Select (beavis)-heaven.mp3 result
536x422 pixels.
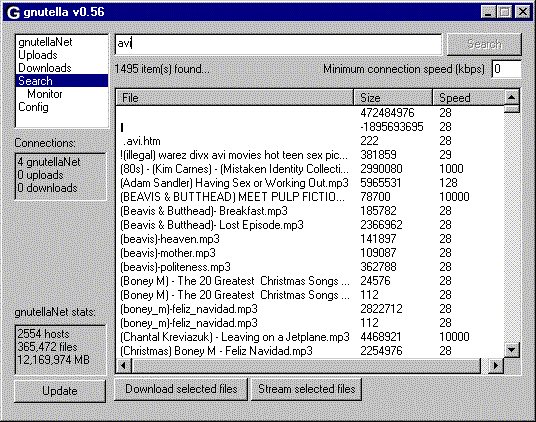click(x=310, y=239)
